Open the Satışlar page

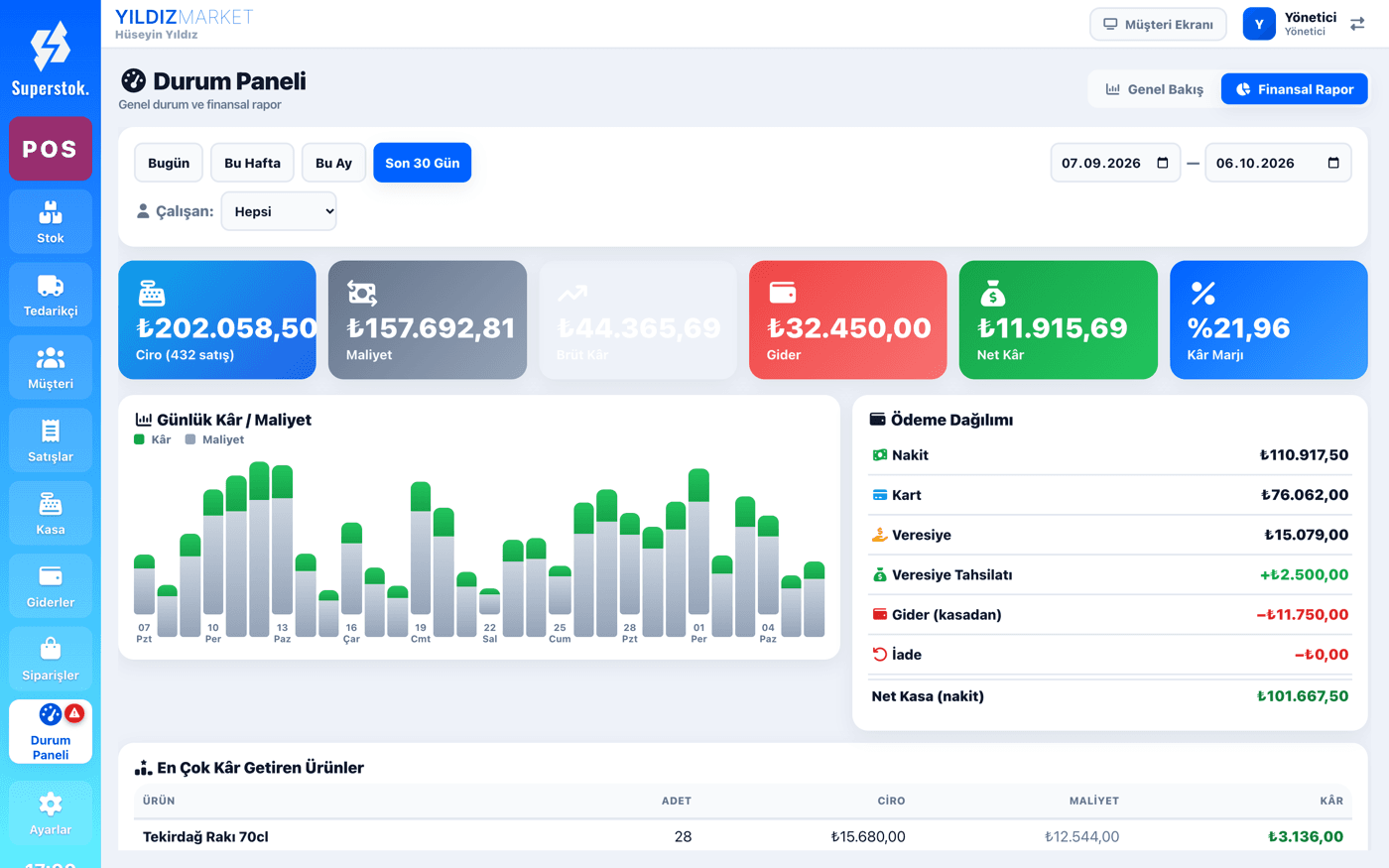point(51,440)
